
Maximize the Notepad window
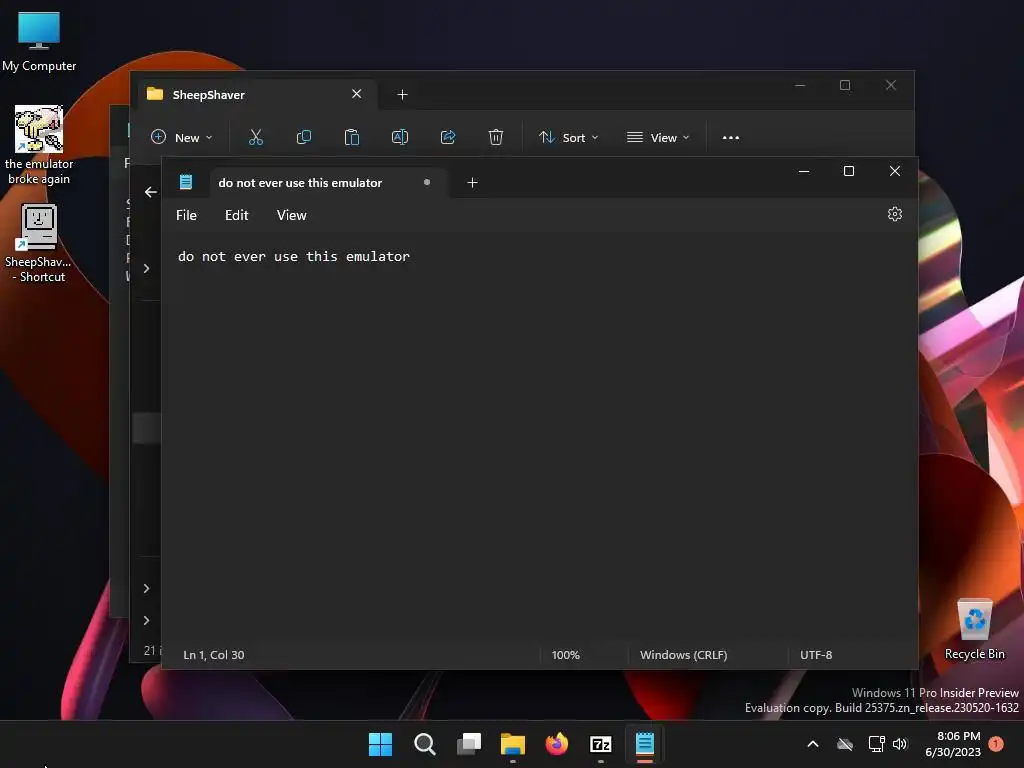click(x=849, y=171)
